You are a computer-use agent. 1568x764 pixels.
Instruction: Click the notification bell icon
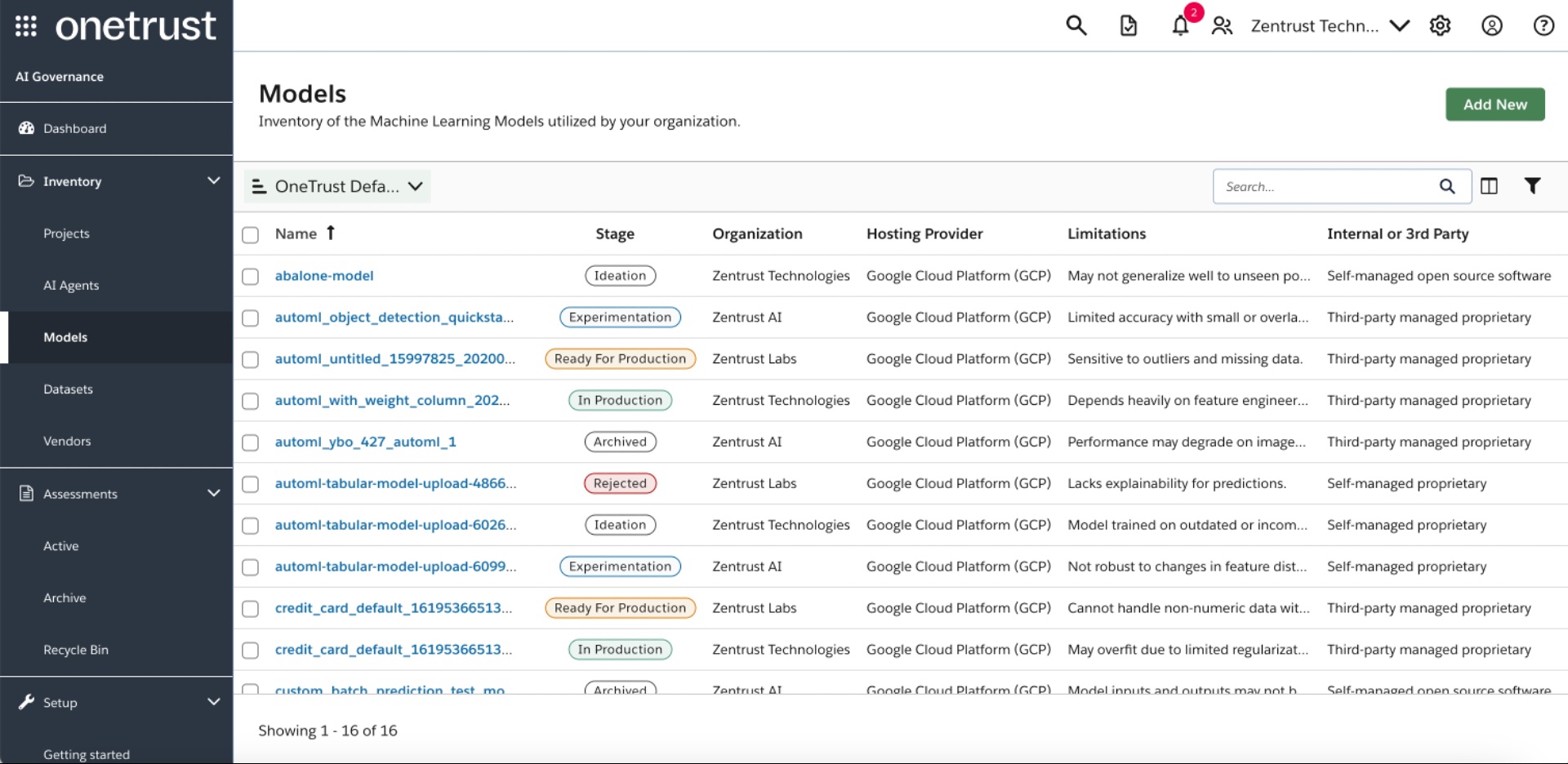pos(1179,26)
